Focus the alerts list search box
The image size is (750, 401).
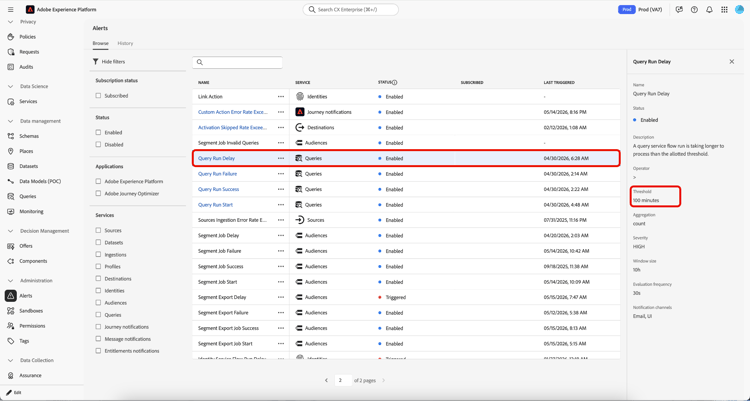238,62
